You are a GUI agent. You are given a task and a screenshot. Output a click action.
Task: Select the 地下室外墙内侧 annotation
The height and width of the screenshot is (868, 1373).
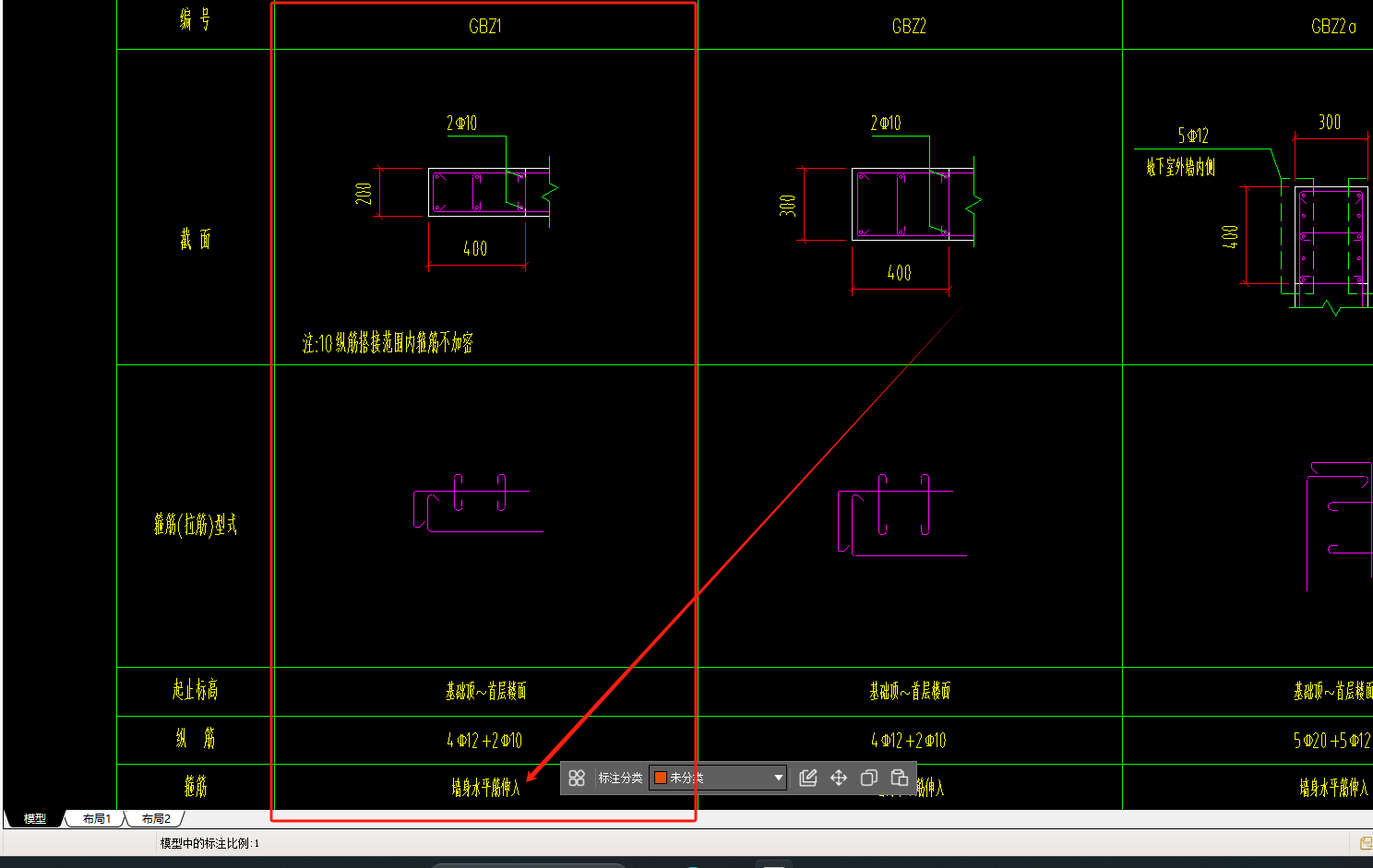click(1181, 167)
